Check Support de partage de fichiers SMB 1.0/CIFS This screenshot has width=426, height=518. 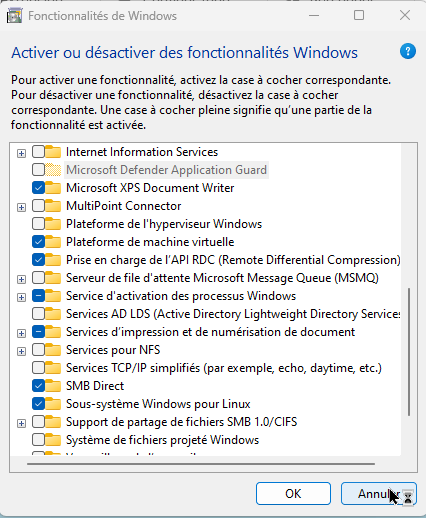(x=38, y=422)
